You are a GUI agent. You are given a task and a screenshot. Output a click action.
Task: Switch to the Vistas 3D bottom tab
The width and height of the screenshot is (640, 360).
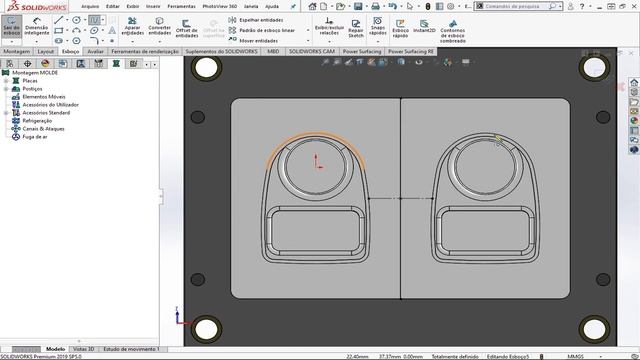(x=83, y=349)
